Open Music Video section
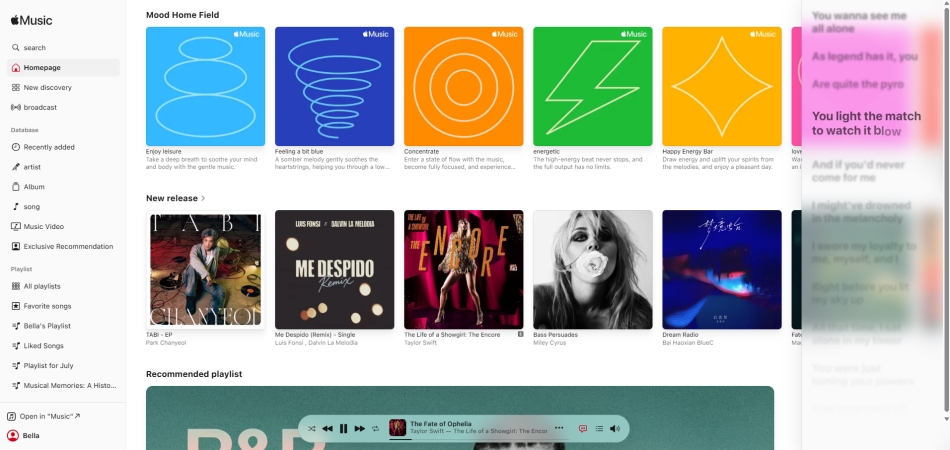The height and width of the screenshot is (450, 950). (63, 227)
